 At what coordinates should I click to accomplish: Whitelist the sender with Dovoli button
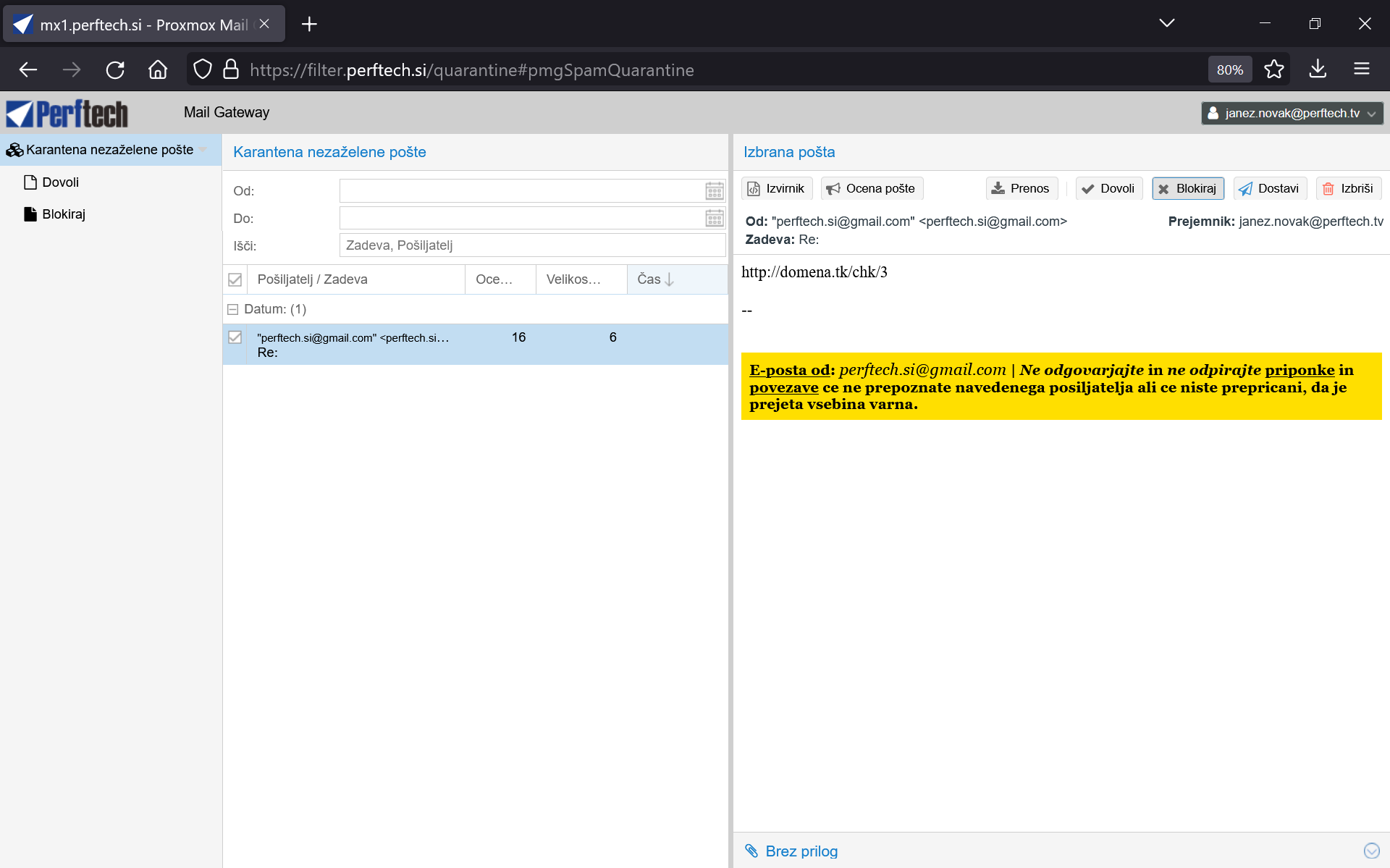coord(1108,188)
